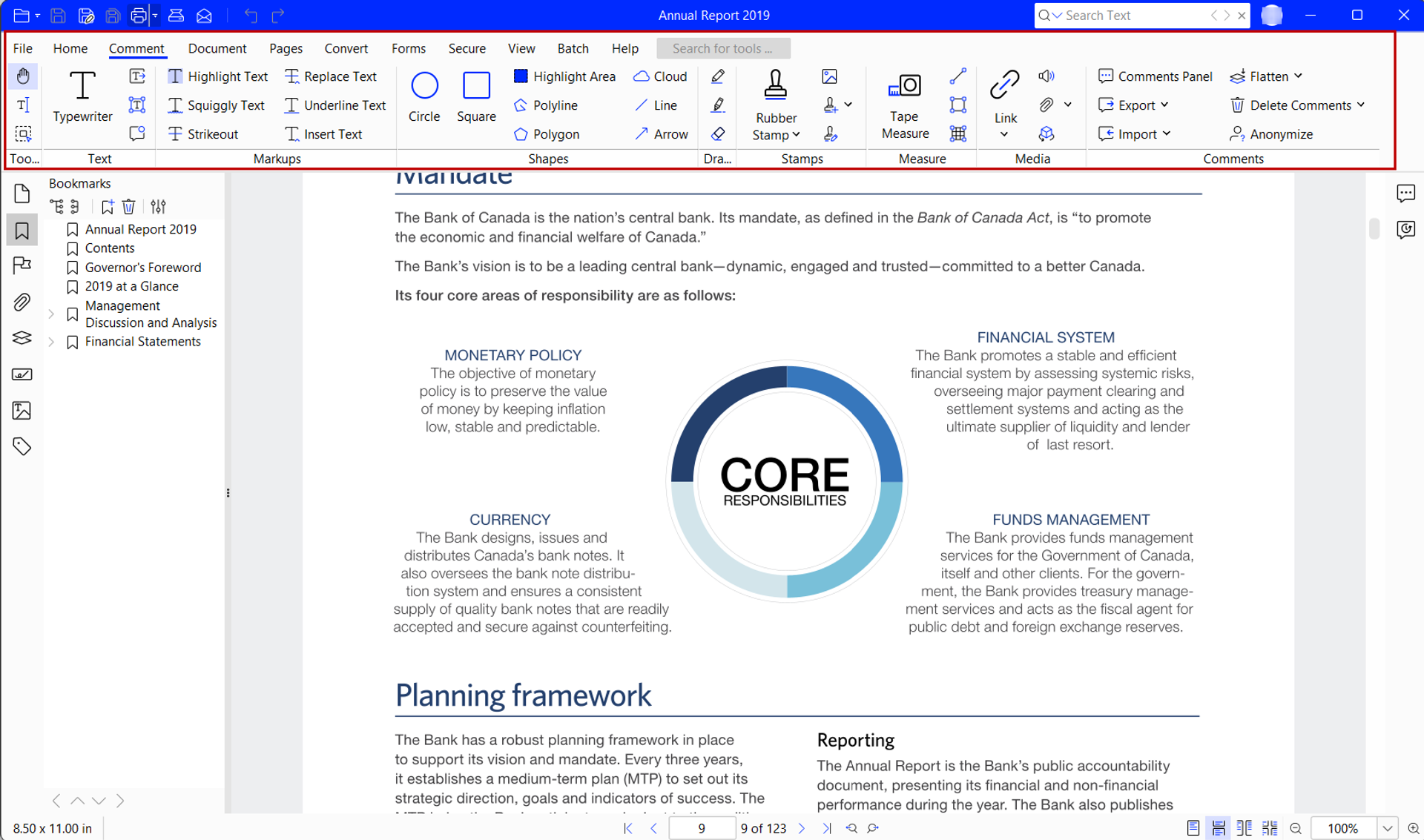Choose the Strikeout markup tool
This screenshot has height=840, width=1424.
pos(203,134)
